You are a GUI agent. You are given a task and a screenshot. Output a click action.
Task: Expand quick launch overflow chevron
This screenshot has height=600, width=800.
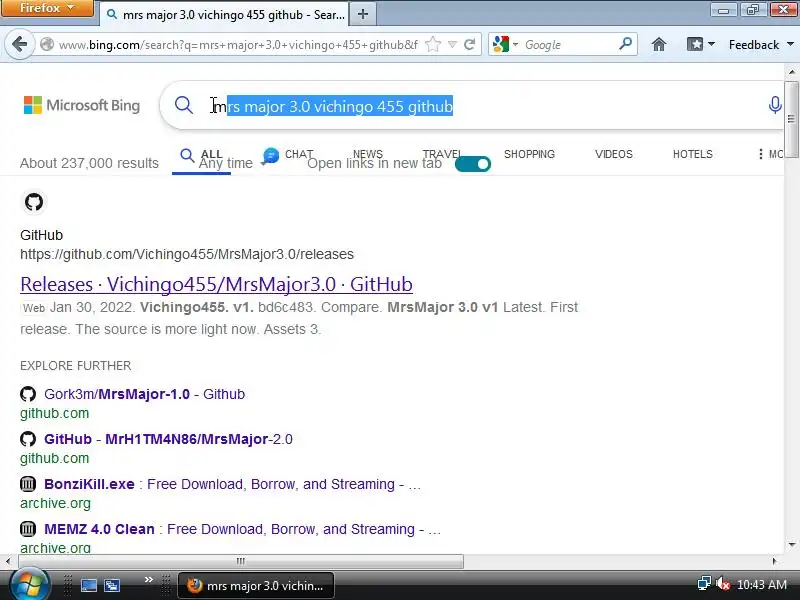pyautogui.click(x=148, y=579)
